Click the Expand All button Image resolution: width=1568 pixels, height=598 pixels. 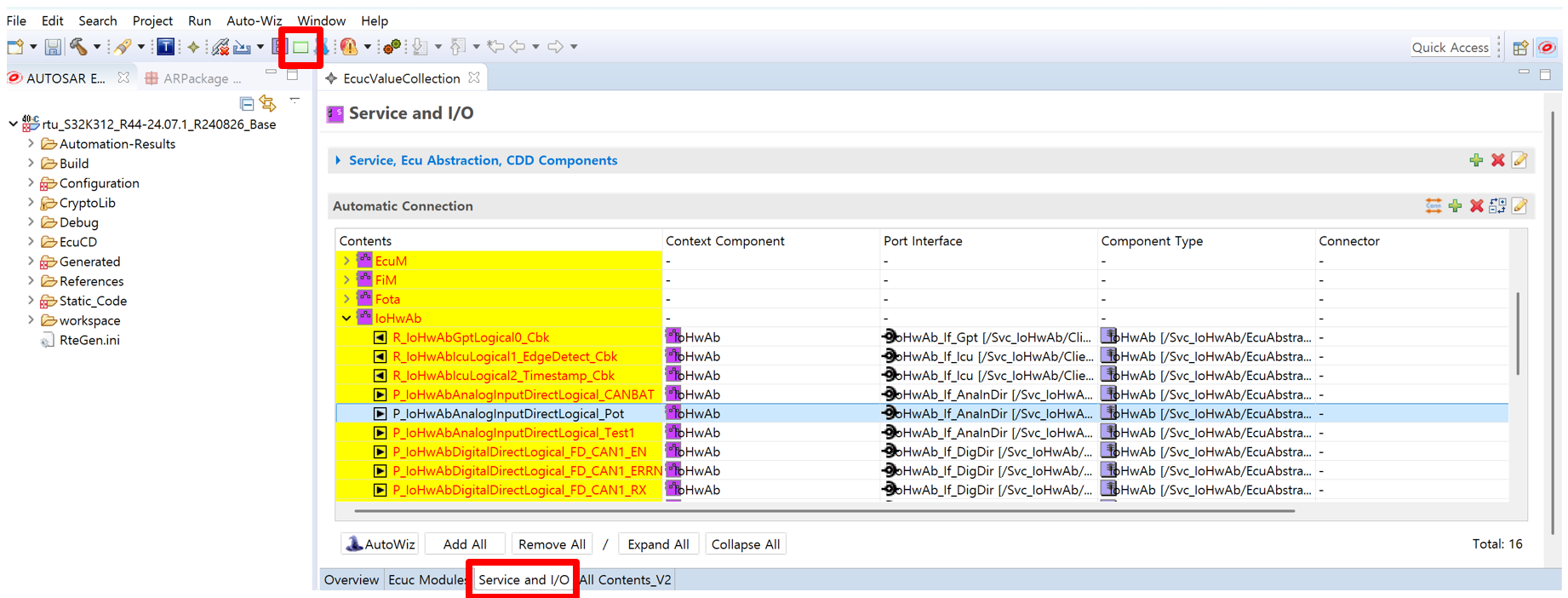pos(658,544)
